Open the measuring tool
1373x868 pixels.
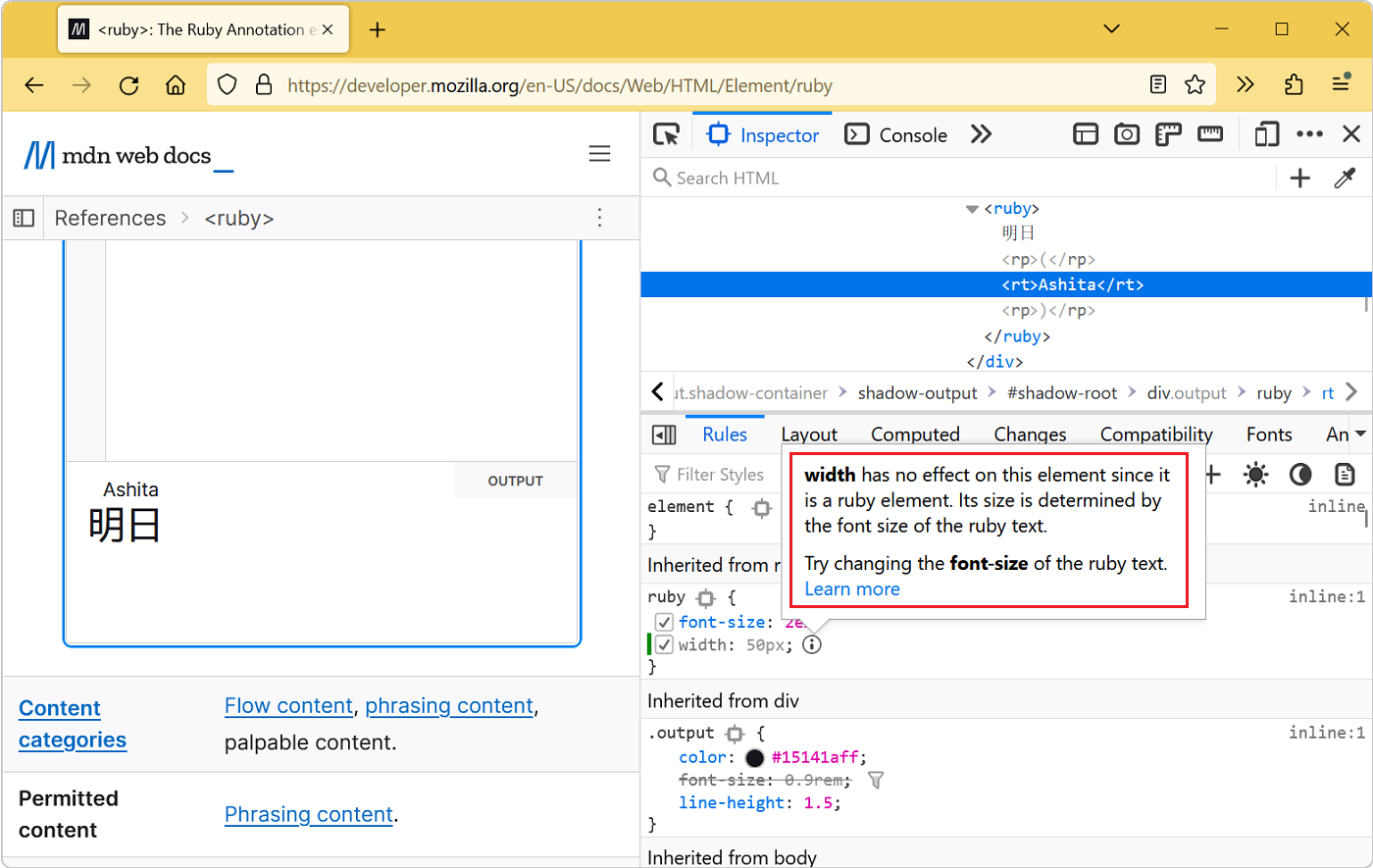(x=1209, y=134)
